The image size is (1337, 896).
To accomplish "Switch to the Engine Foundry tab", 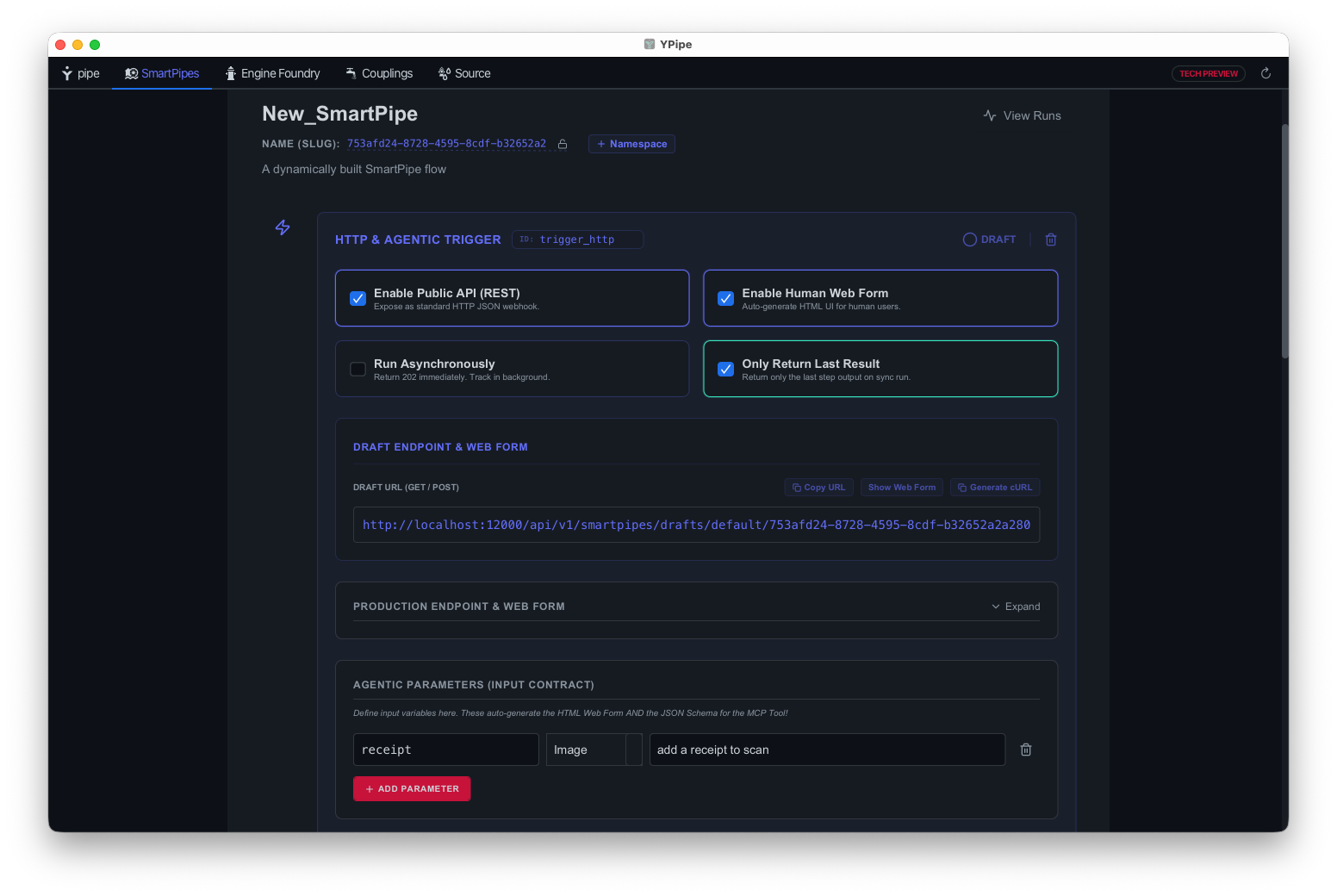I will (x=273, y=73).
